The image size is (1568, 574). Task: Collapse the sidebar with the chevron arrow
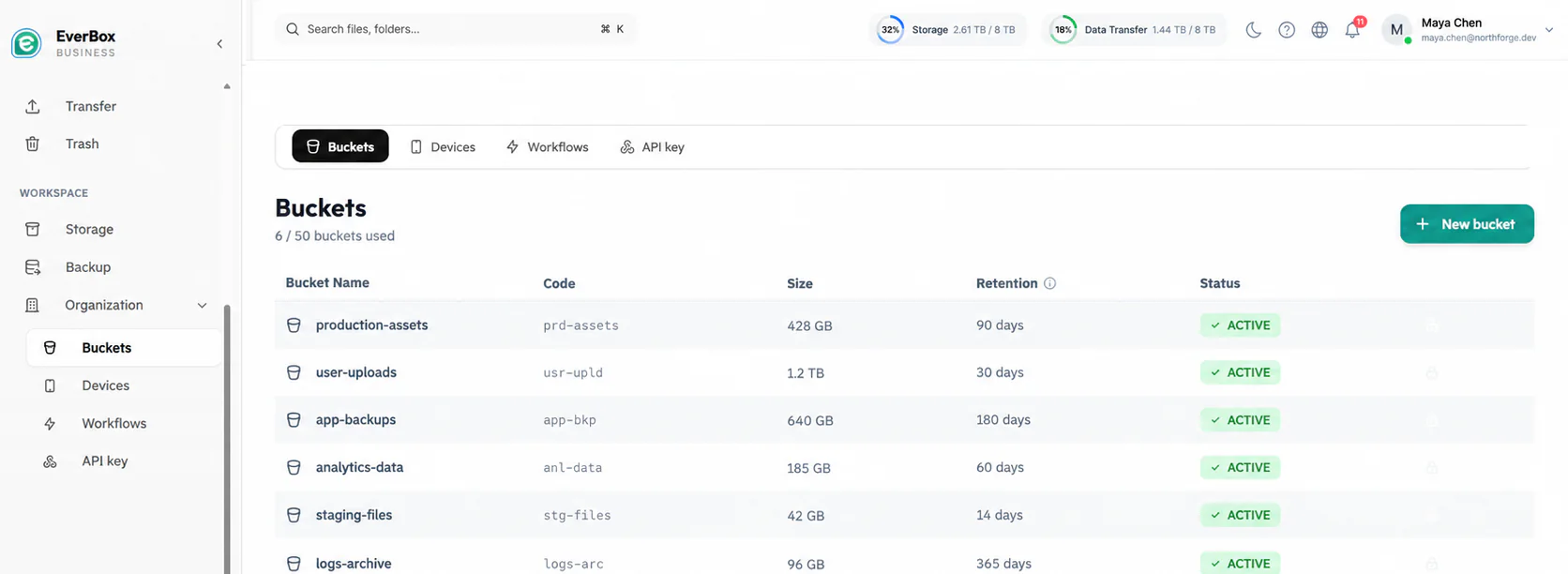[x=219, y=44]
